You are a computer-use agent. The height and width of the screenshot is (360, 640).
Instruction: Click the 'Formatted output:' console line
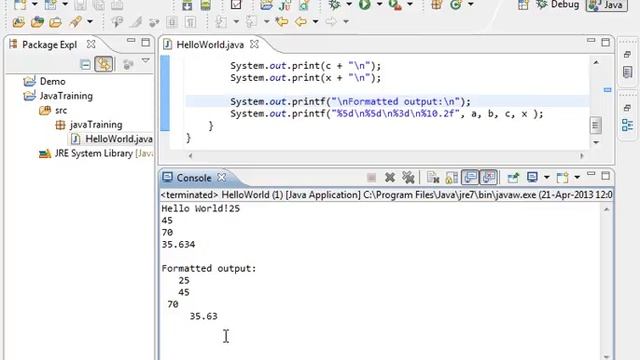coord(209,269)
